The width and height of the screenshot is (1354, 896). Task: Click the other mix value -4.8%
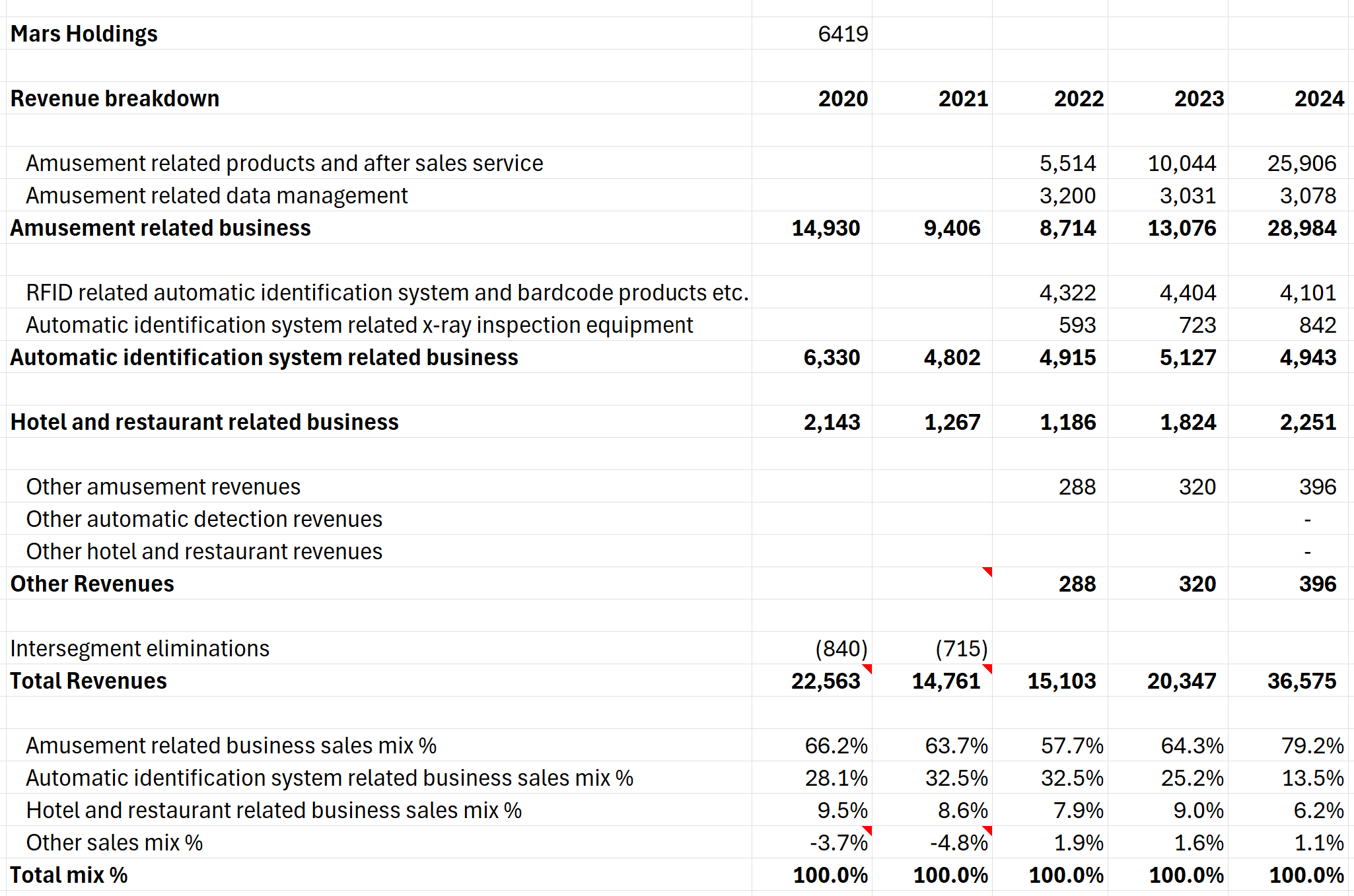point(959,843)
